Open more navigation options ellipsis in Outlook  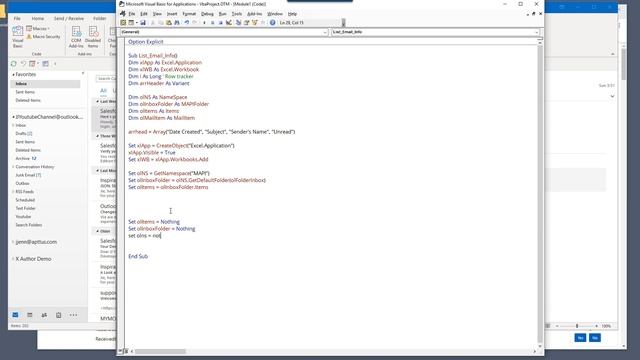coord(73,315)
